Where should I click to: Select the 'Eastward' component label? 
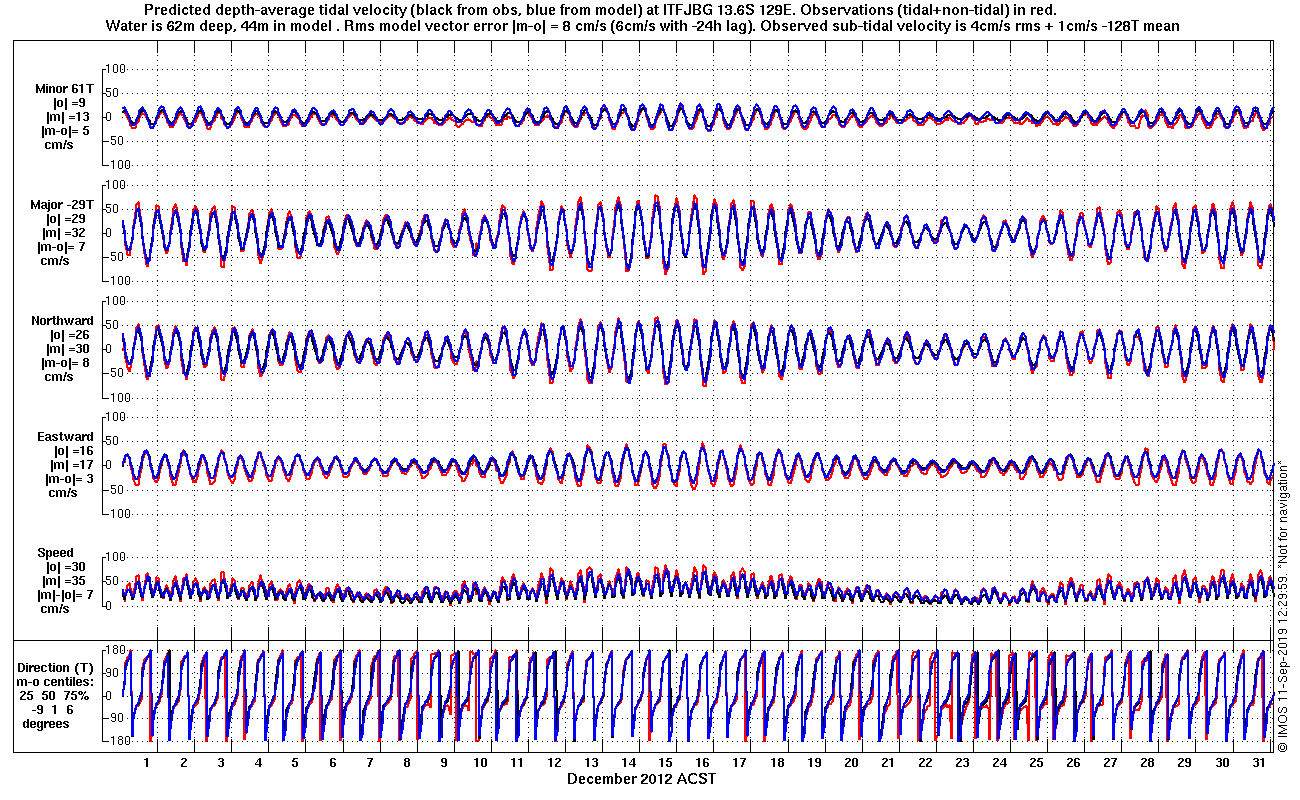click(x=65, y=437)
